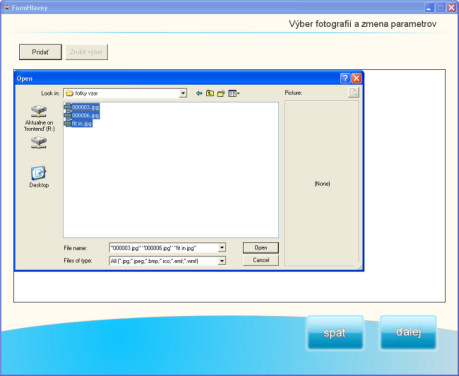Image resolution: width=459 pixels, height=376 pixels.
Task: Go up one folder level icon
Action: pos(210,93)
